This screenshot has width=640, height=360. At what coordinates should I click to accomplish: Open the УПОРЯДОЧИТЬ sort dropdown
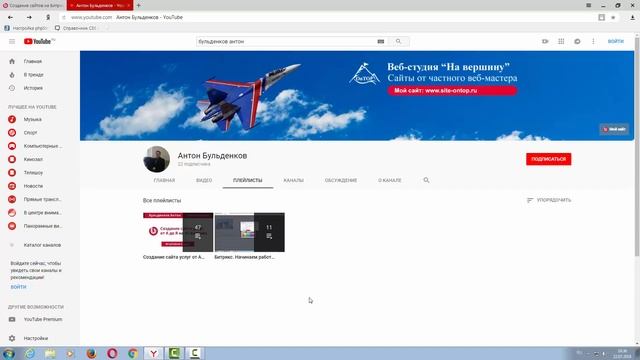point(549,200)
